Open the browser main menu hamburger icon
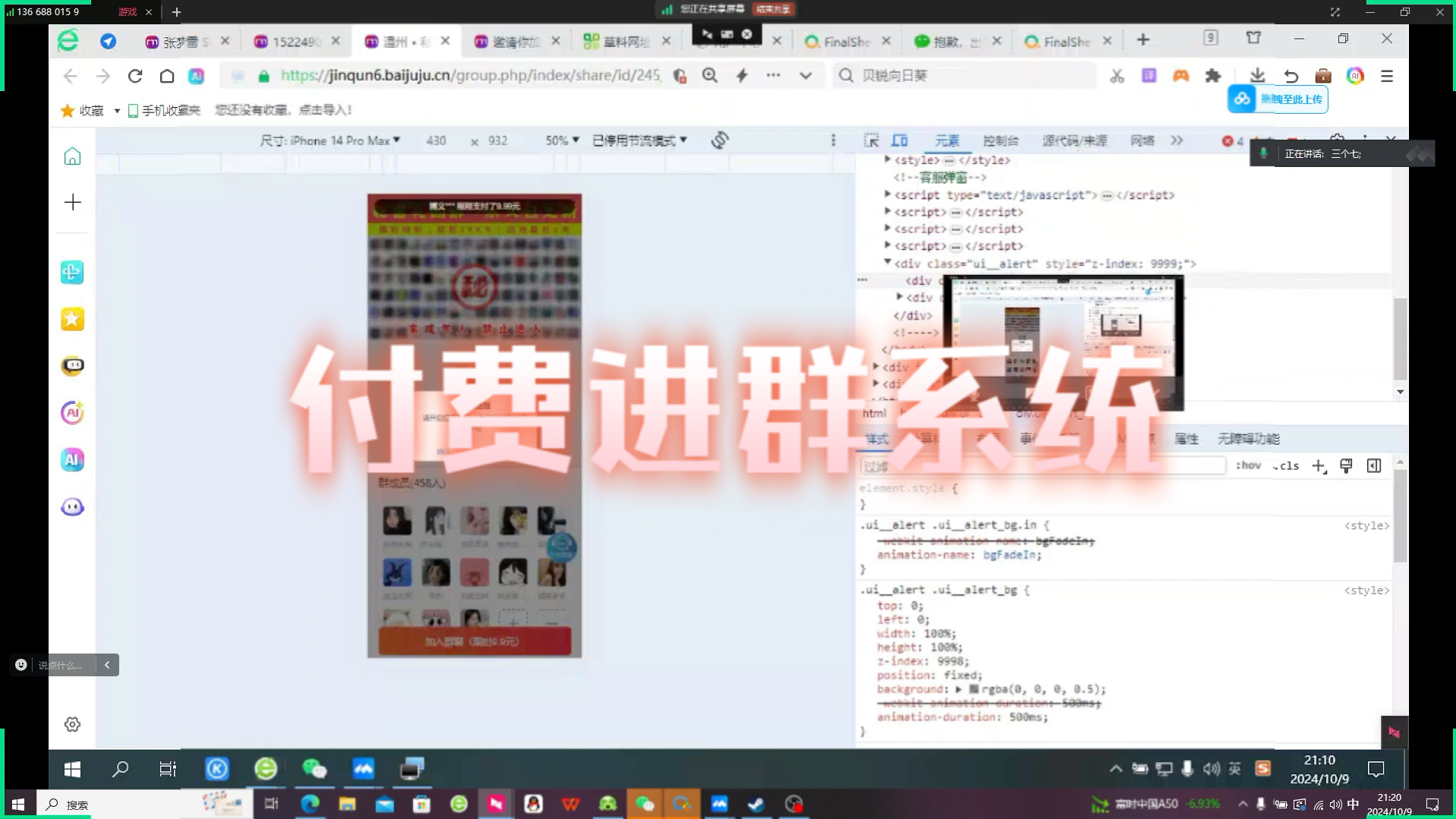Image resolution: width=1456 pixels, height=819 pixels. tap(1387, 76)
